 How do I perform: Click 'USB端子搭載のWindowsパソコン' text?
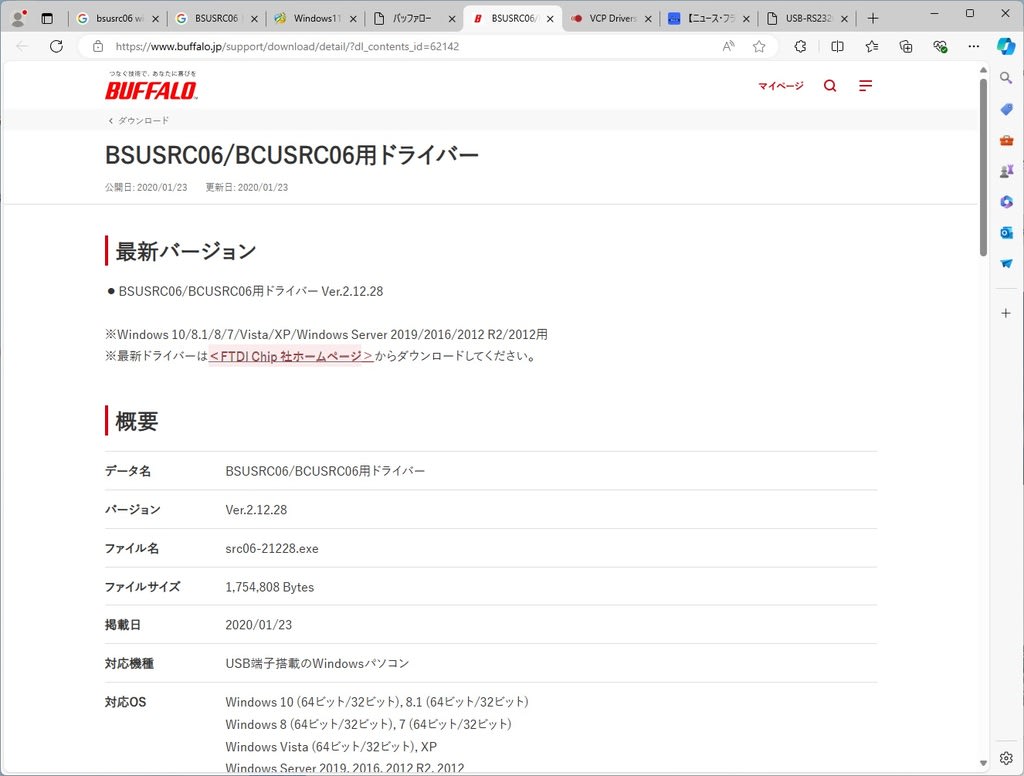coord(317,664)
